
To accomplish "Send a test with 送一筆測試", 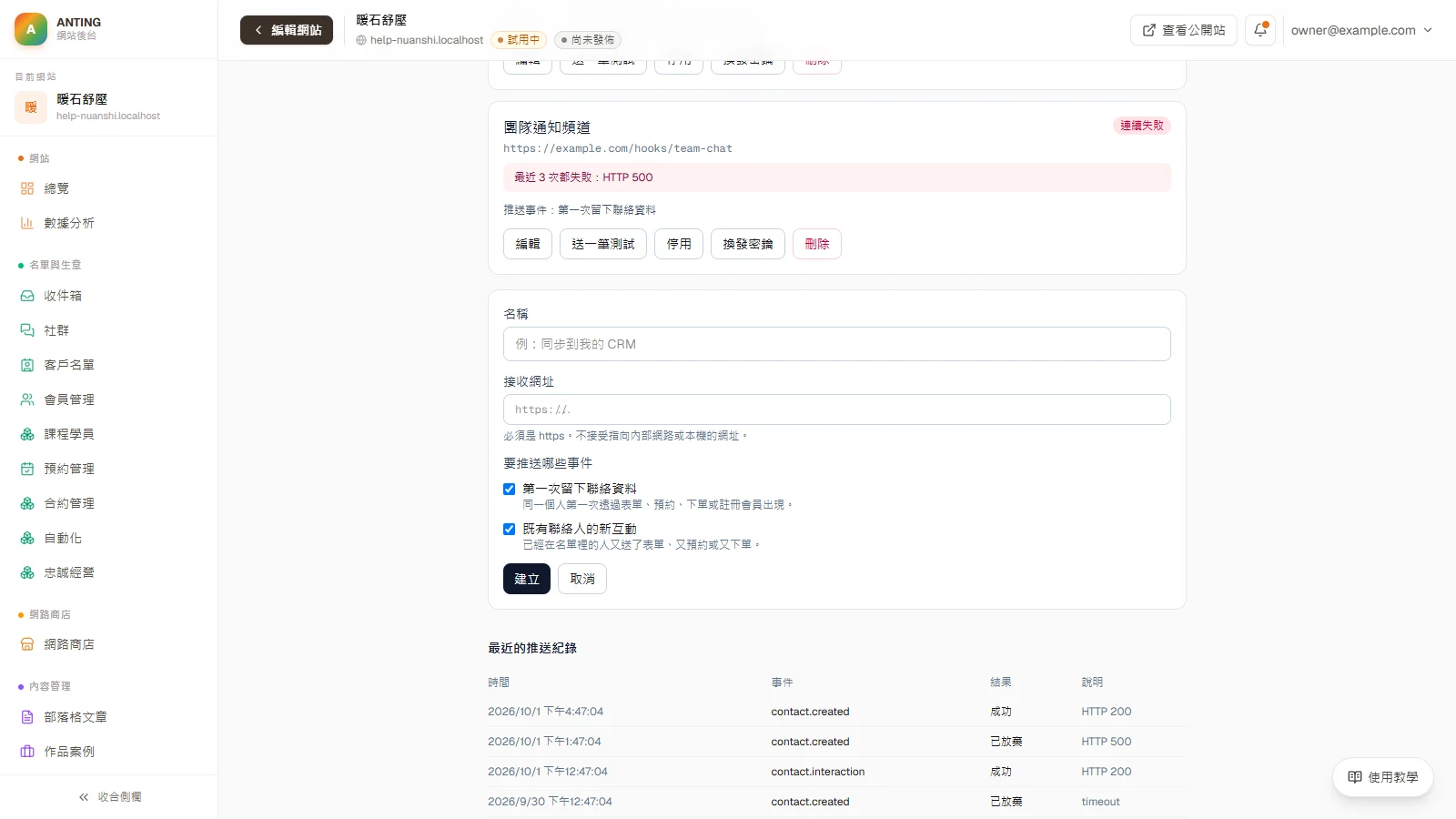I will click(603, 244).
